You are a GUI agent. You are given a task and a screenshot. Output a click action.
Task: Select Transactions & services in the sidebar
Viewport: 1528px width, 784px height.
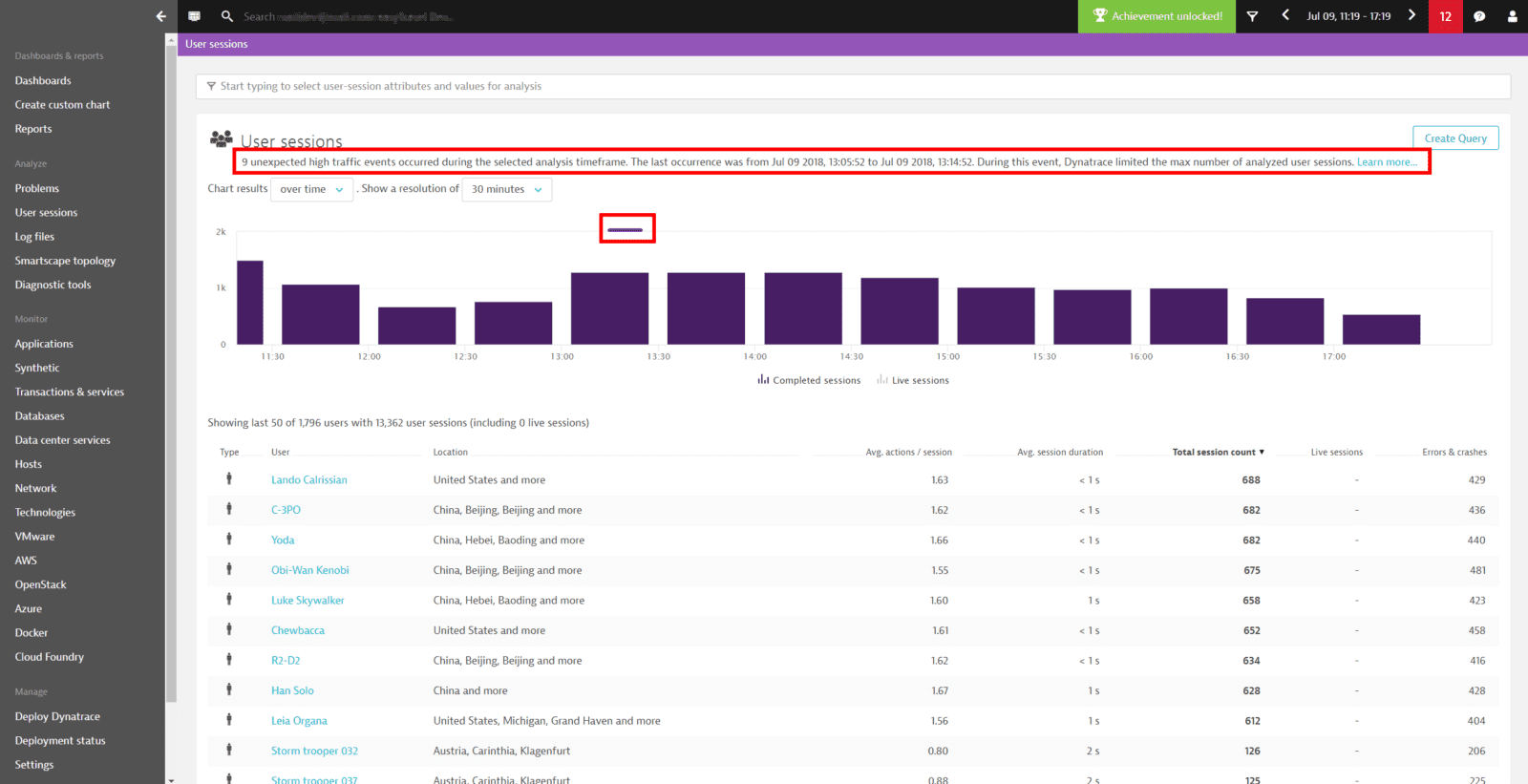[69, 392]
